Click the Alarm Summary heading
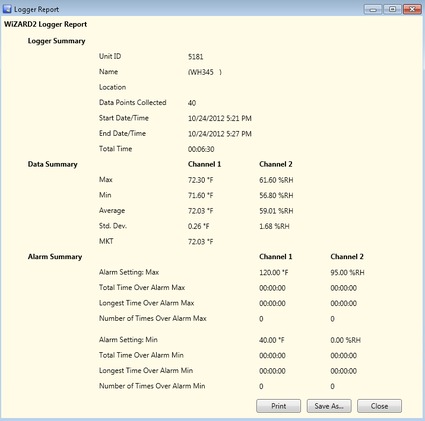 [x=55, y=257]
